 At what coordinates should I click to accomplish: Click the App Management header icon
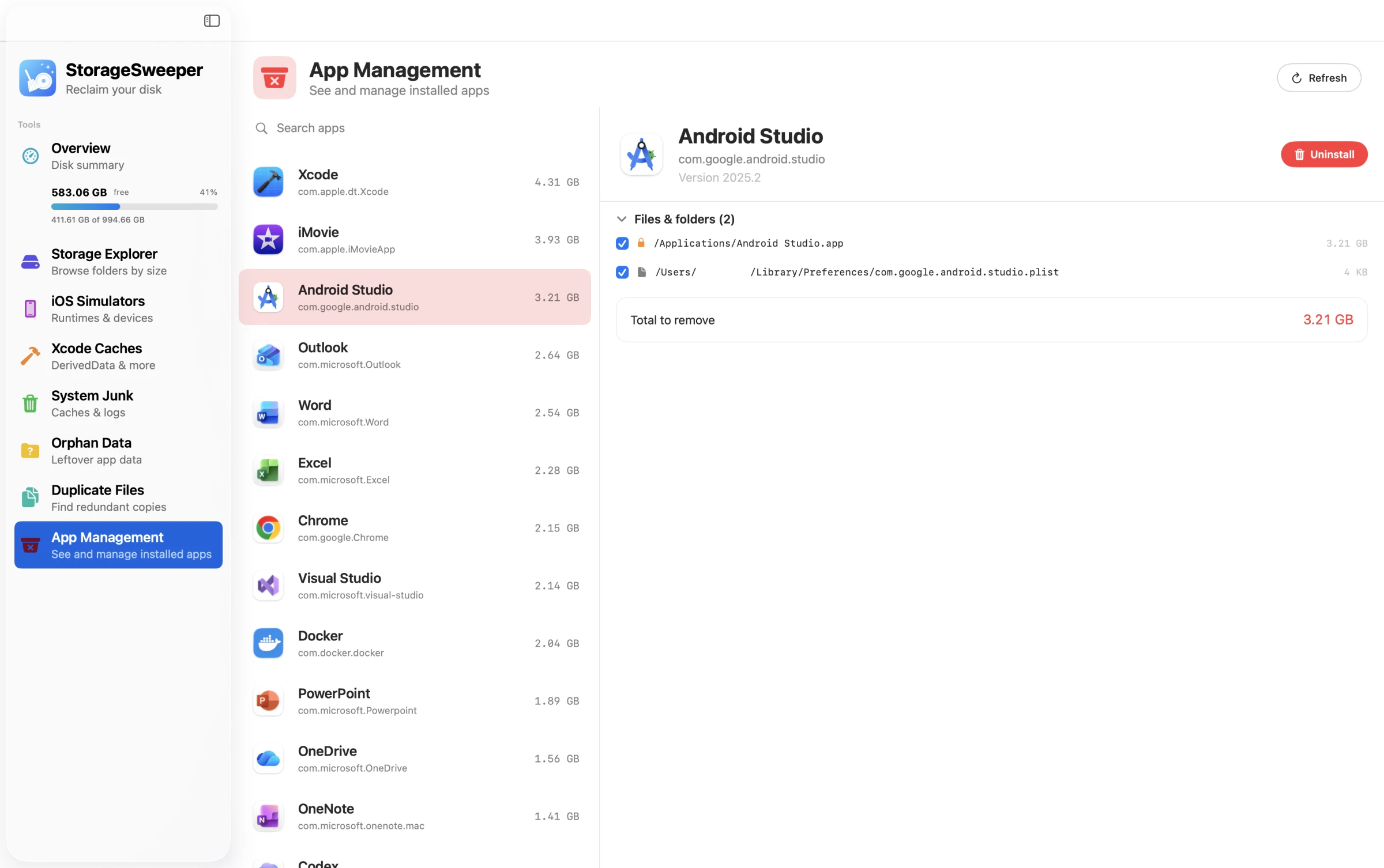pyautogui.click(x=274, y=78)
